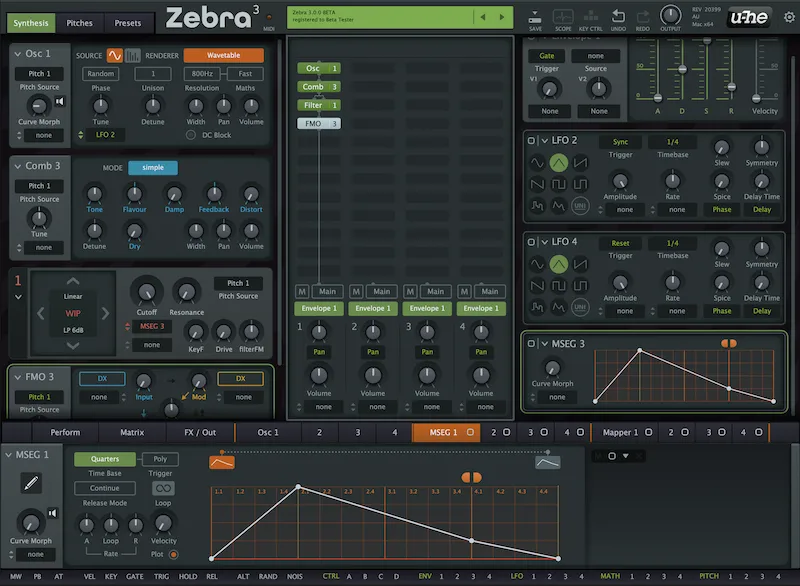Click the Poly trigger button in MSEG 1
This screenshot has width=800, height=586.
(x=162, y=458)
